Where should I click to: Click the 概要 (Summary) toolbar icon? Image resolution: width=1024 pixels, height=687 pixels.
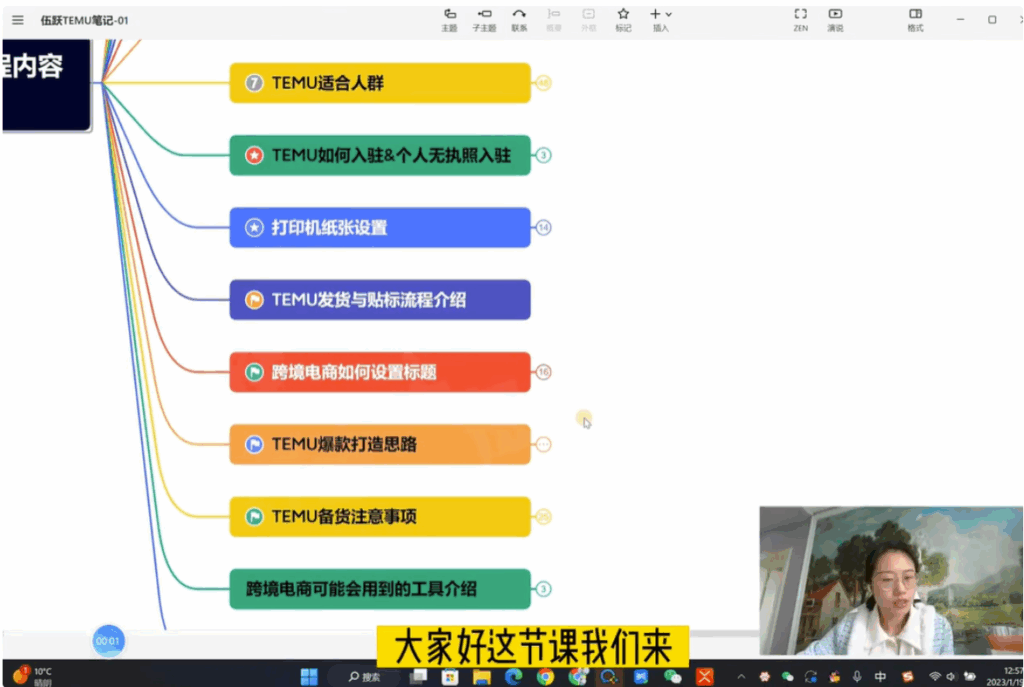(554, 20)
